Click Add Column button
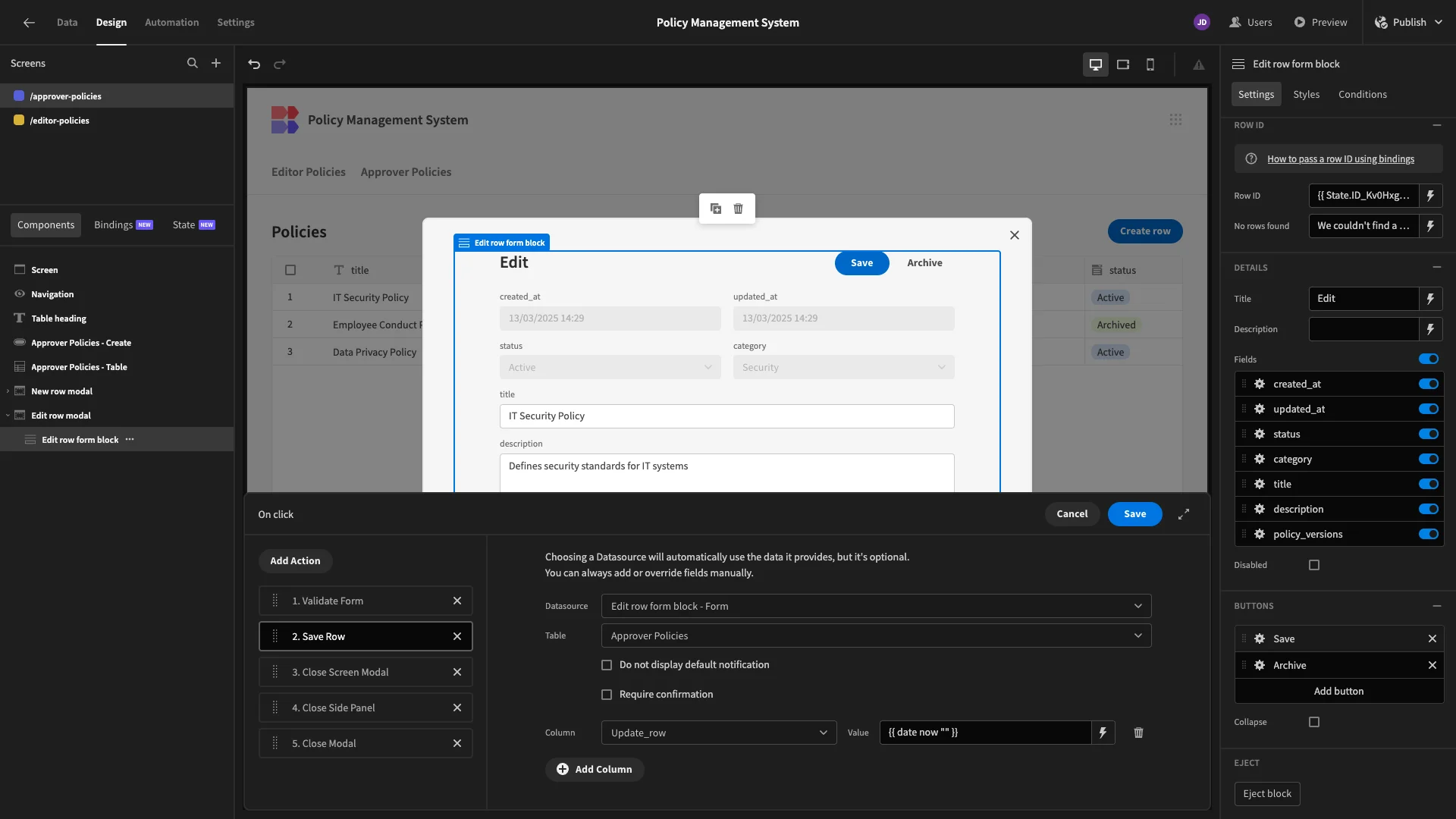 (595, 769)
